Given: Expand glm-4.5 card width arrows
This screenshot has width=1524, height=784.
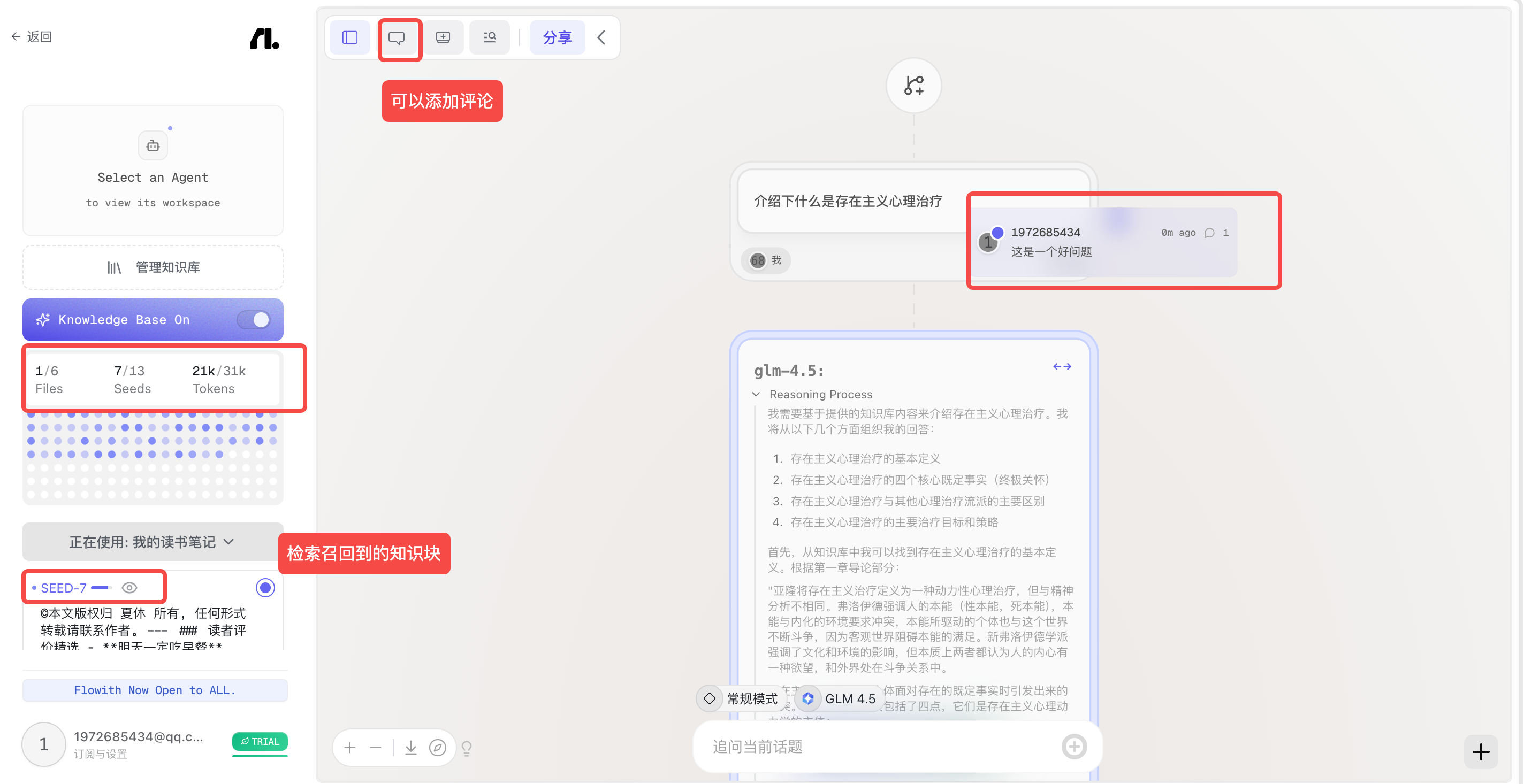Looking at the screenshot, I should (1062, 367).
